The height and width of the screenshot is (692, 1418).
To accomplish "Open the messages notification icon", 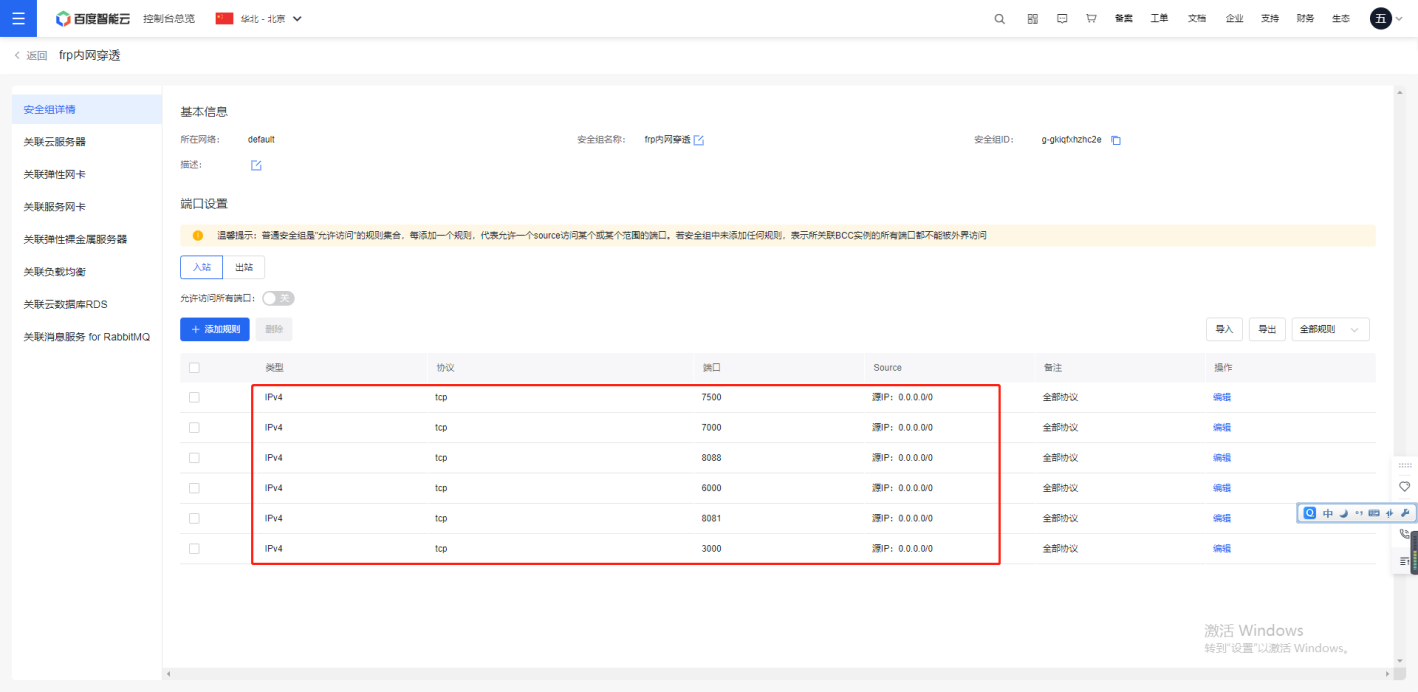I will pos(1062,19).
